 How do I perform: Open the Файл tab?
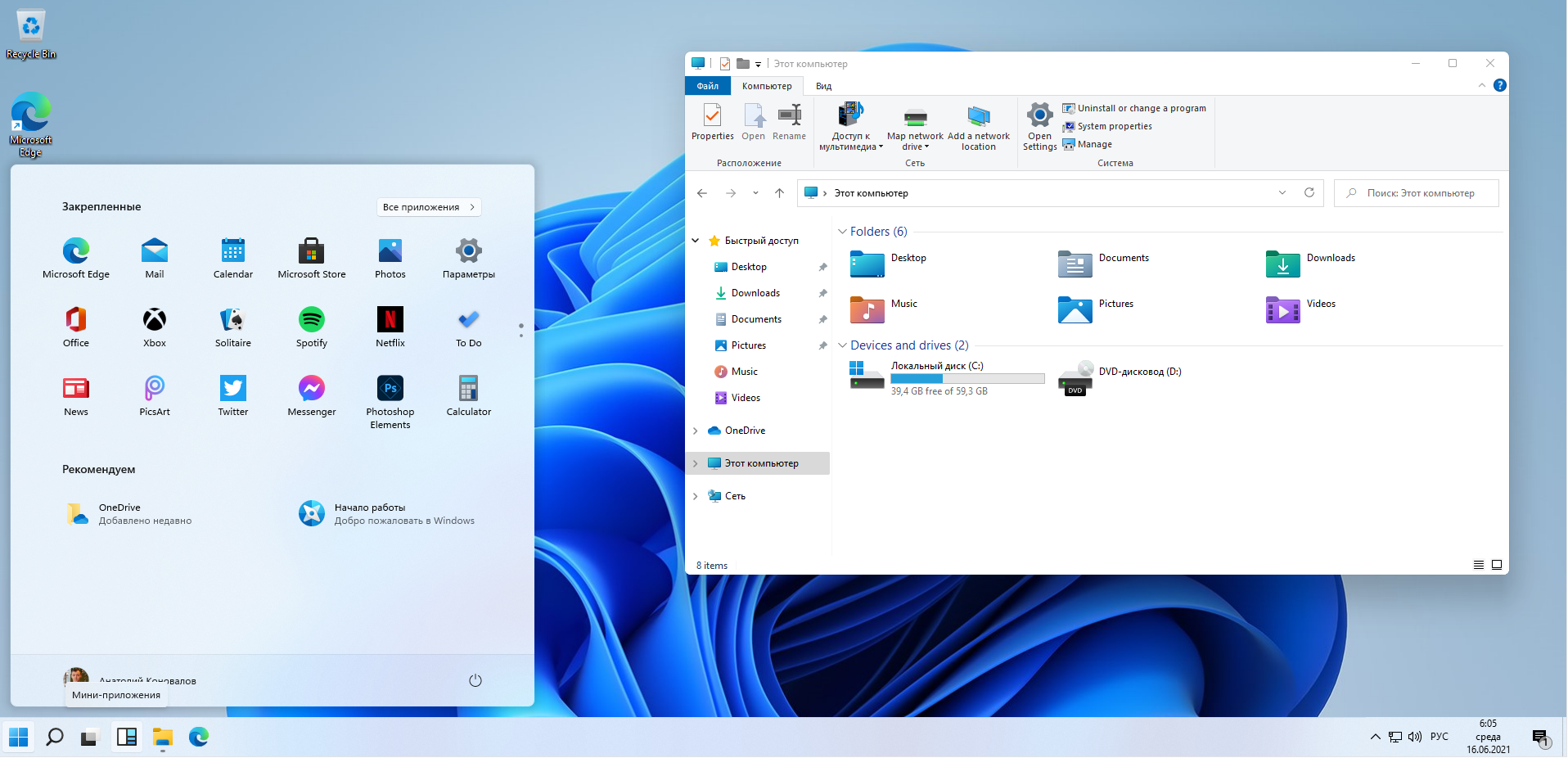[x=708, y=86]
